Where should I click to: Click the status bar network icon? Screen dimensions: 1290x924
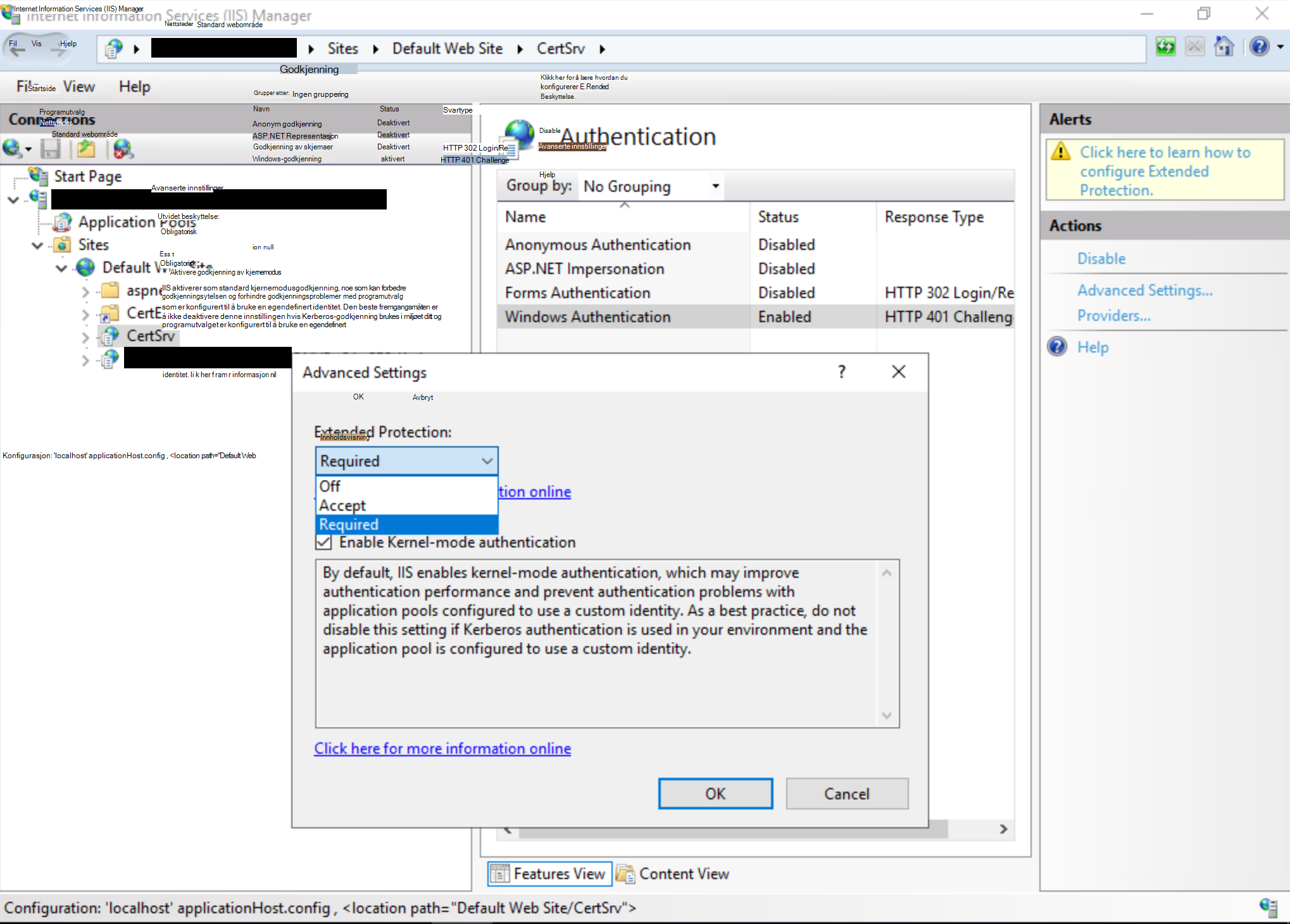(x=1268, y=908)
